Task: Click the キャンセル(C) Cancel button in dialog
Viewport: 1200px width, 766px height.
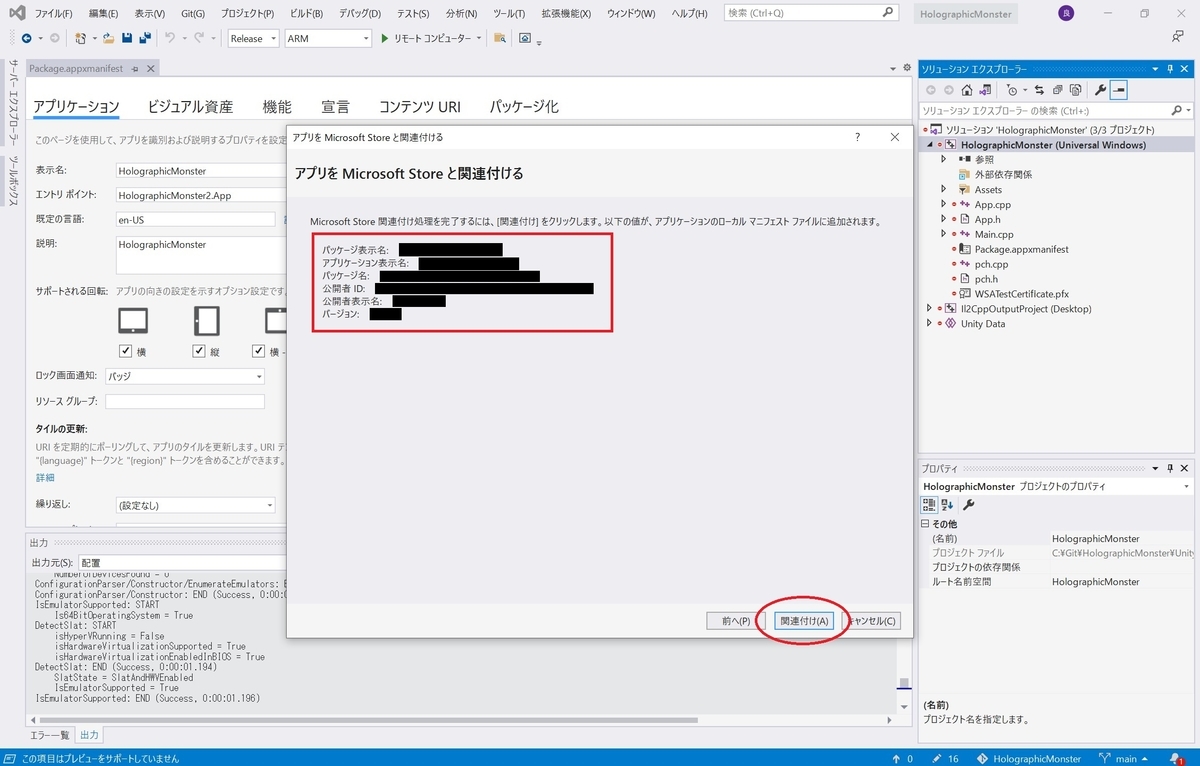Action: tap(872, 621)
